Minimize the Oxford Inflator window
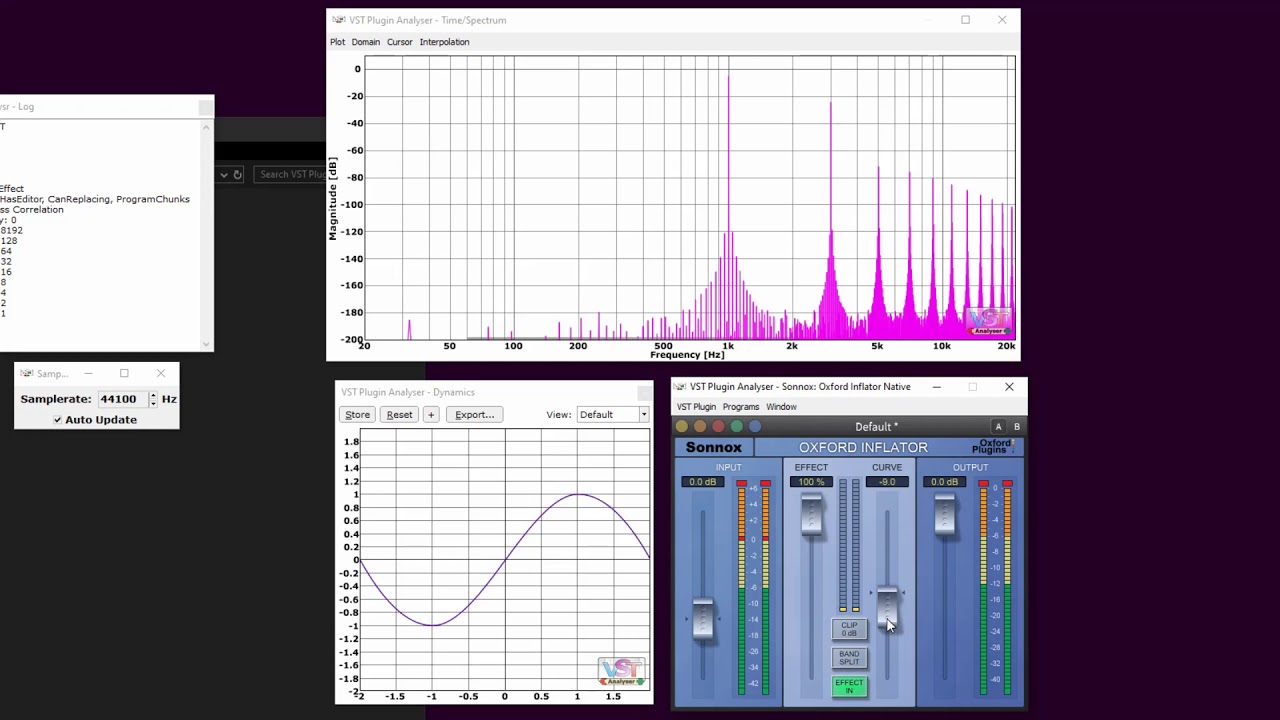 pyautogui.click(x=936, y=387)
